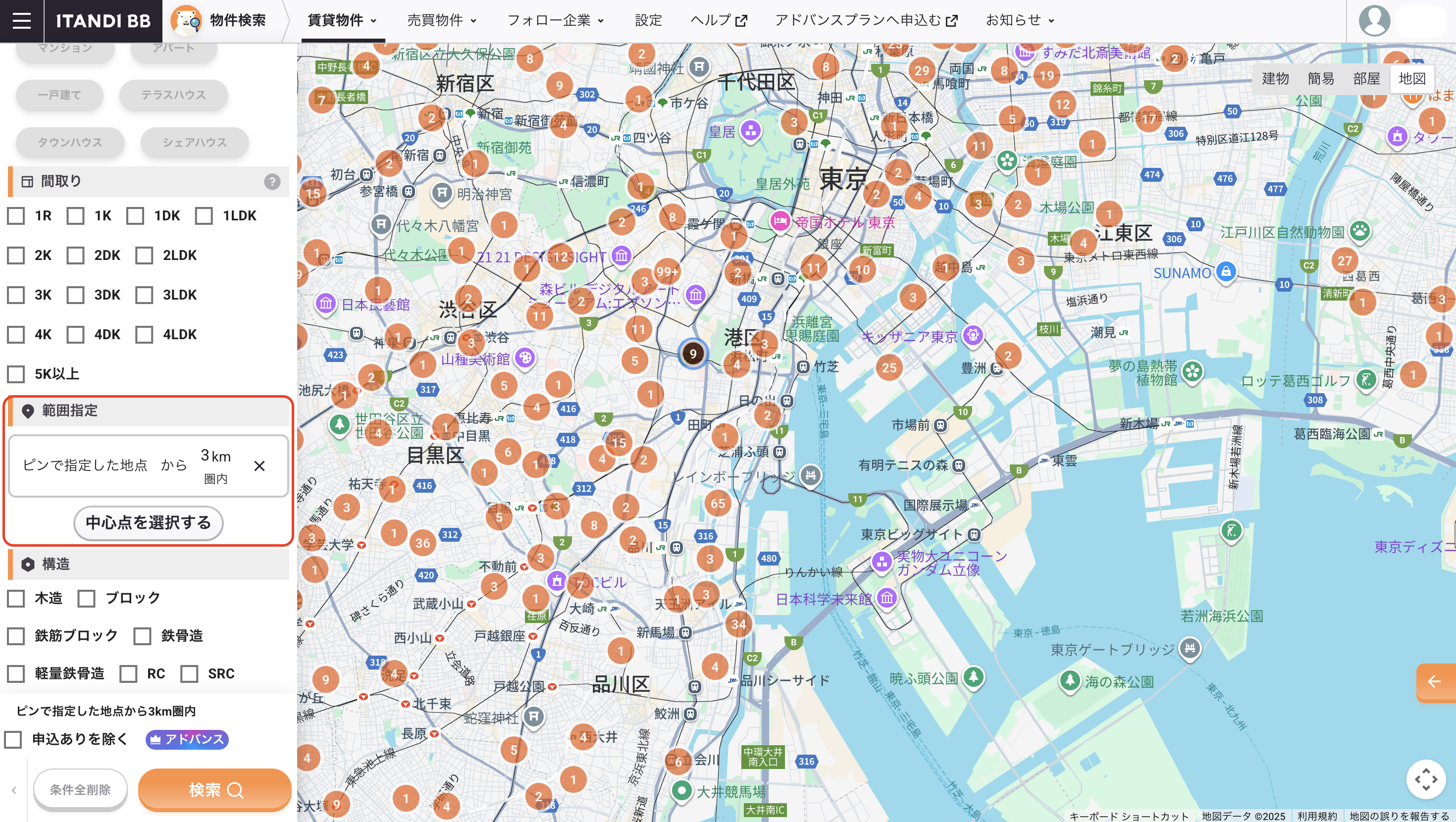
Task: Click the 25 cluster marker near 竹芝
Action: [x=889, y=367]
